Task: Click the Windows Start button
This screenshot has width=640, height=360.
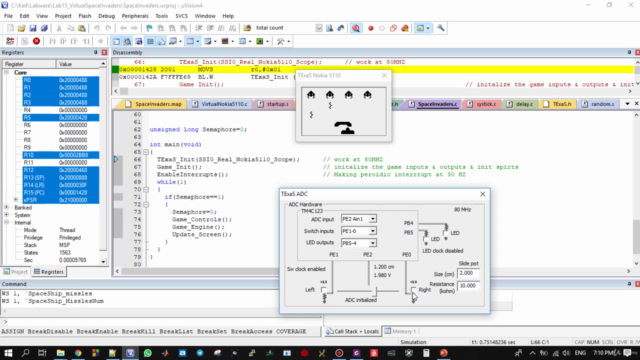Action: [8, 353]
